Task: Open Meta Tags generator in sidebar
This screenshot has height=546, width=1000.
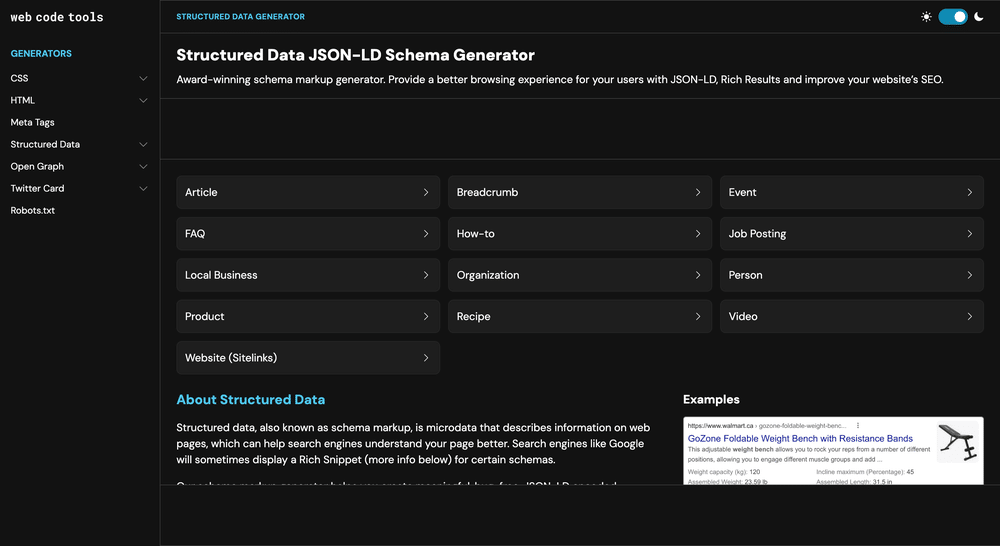Action: pyautogui.click(x=33, y=122)
